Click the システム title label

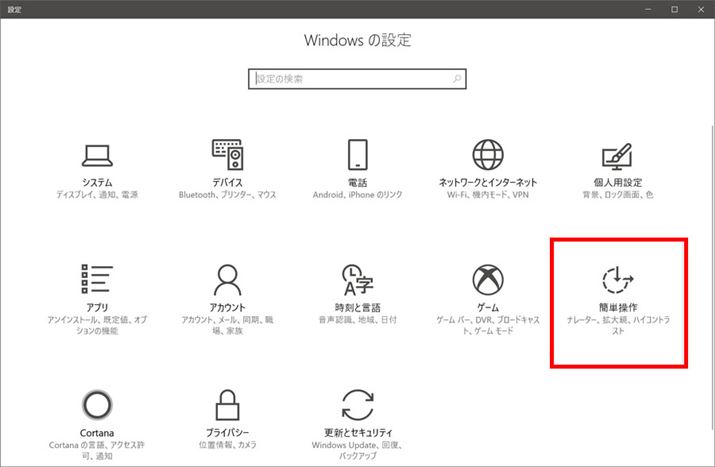[97, 182]
